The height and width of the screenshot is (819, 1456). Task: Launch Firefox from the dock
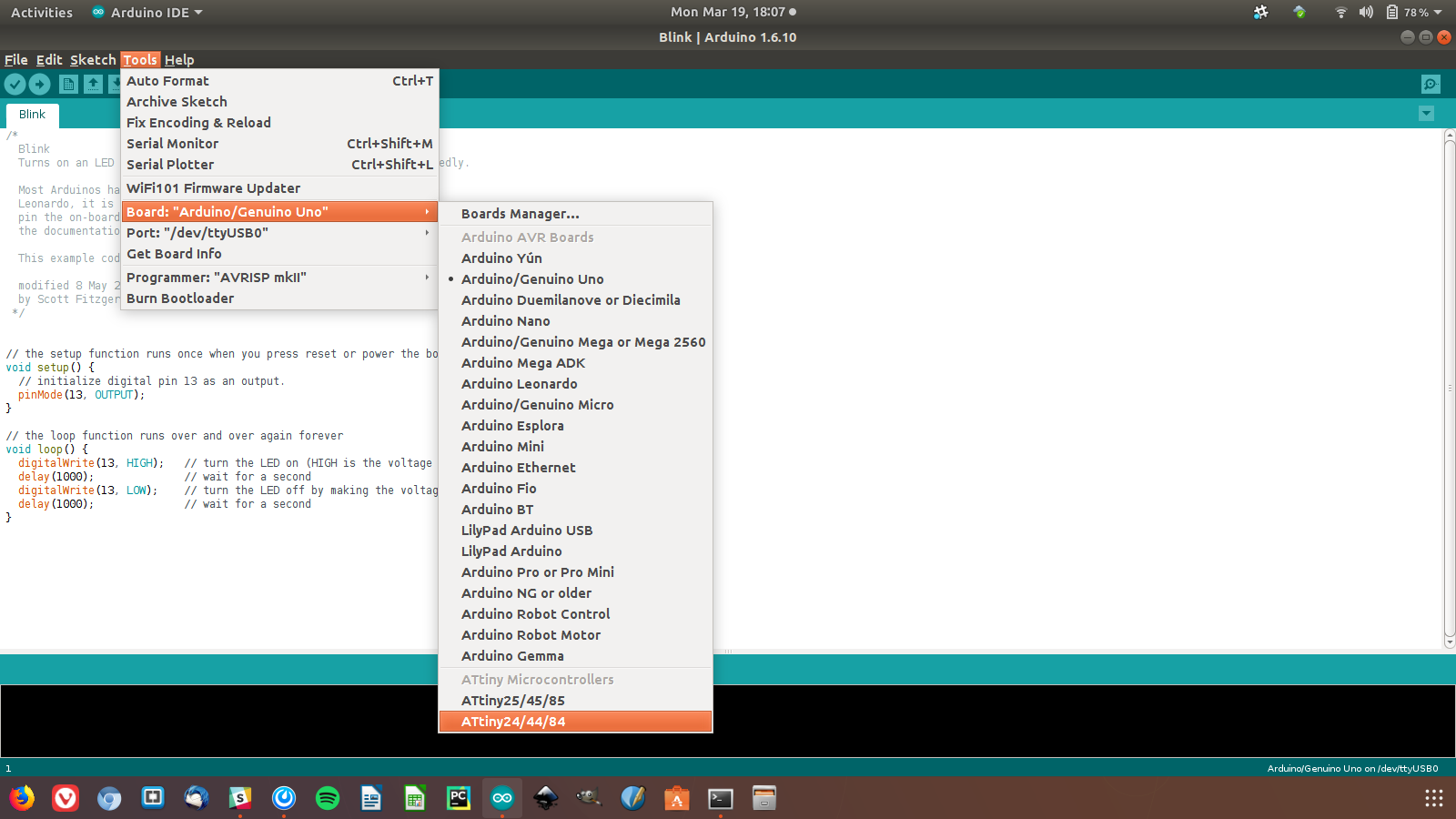pyautogui.click(x=22, y=798)
